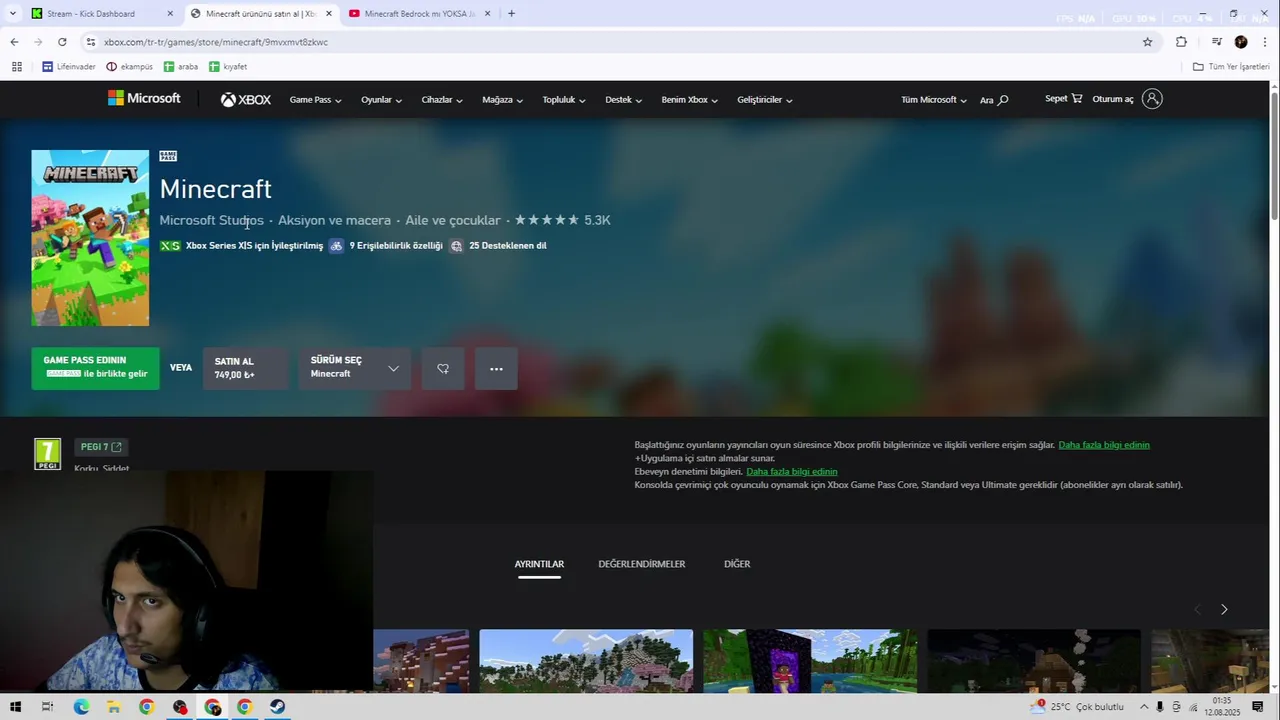Screen dimensions: 1280x720
Task: Reload the Xbox store page
Action: pyautogui.click(x=62, y=42)
